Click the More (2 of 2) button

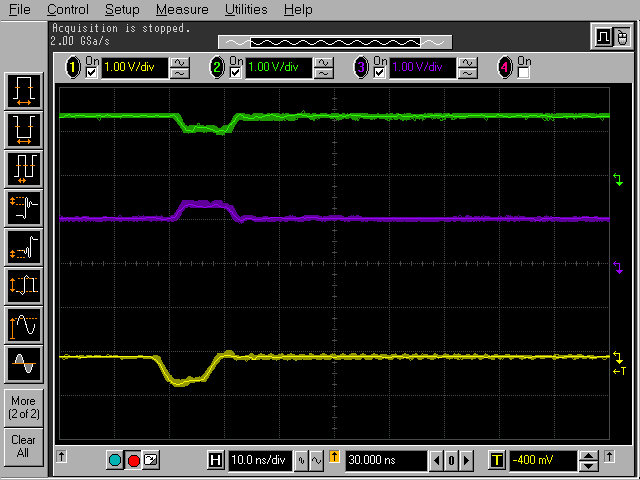(23, 407)
